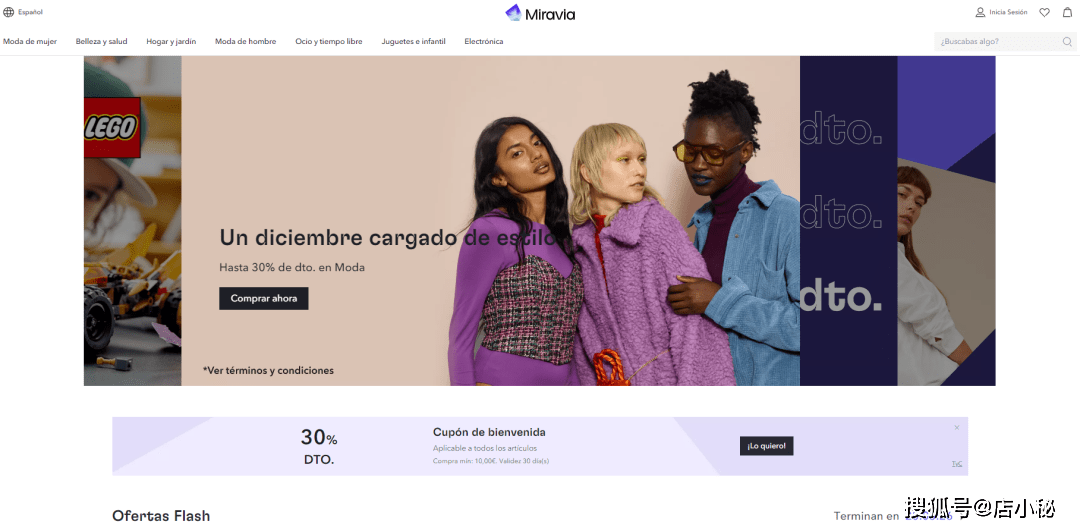The width and height of the screenshot is (1080, 531).
Task: Click the search magnifier icon
Action: click(x=1067, y=41)
